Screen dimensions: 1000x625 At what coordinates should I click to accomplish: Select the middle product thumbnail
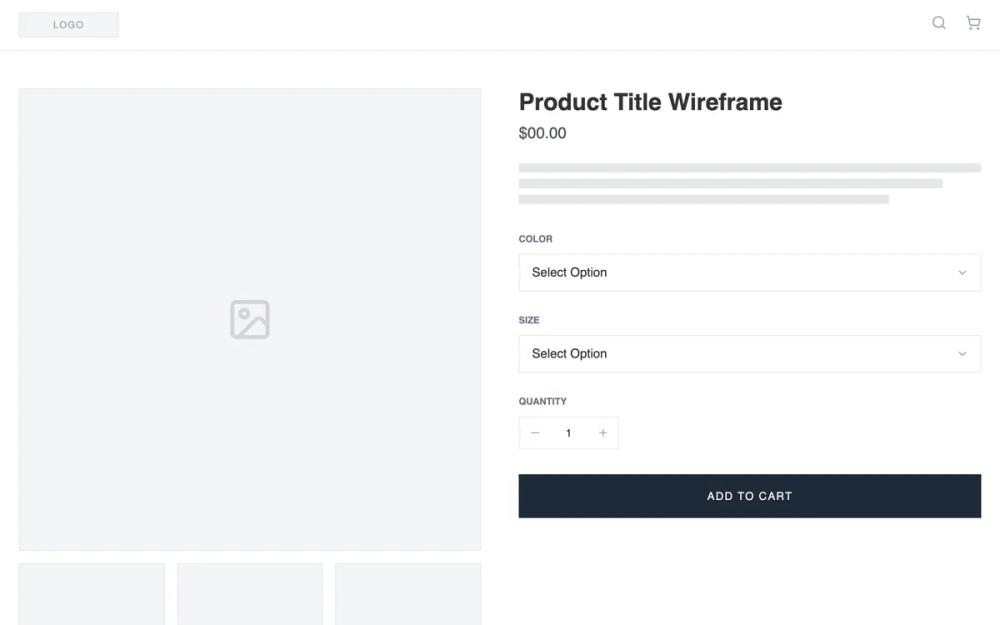250,594
